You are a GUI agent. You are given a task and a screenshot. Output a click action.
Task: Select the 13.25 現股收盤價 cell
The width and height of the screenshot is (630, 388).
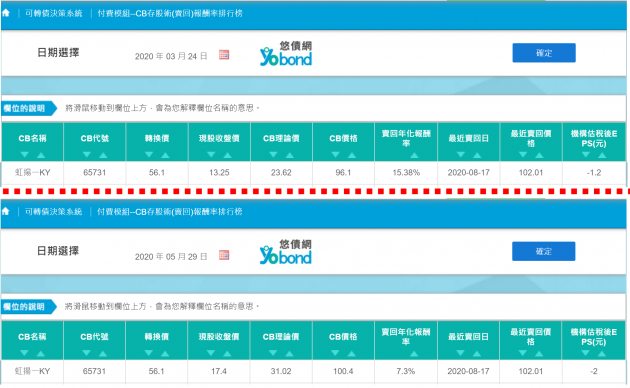point(219,173)
